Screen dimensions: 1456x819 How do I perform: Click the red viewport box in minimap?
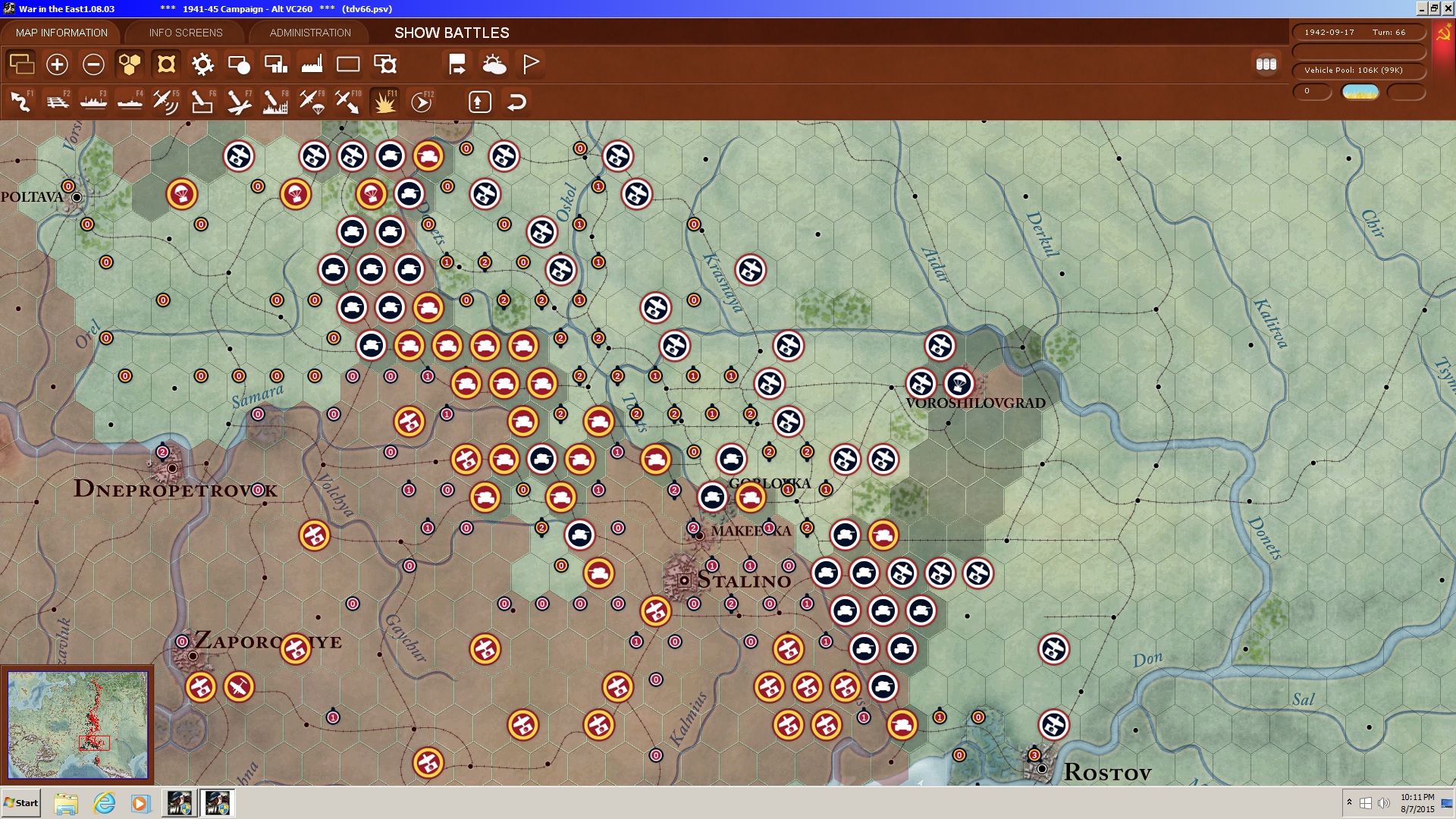pos(95,743)
